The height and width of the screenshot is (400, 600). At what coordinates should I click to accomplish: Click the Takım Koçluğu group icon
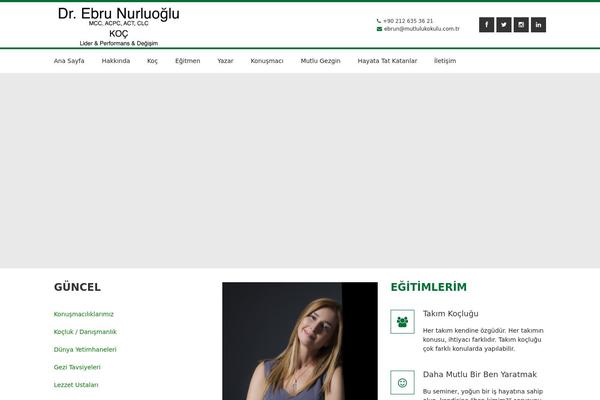click(x=402, y=322)
